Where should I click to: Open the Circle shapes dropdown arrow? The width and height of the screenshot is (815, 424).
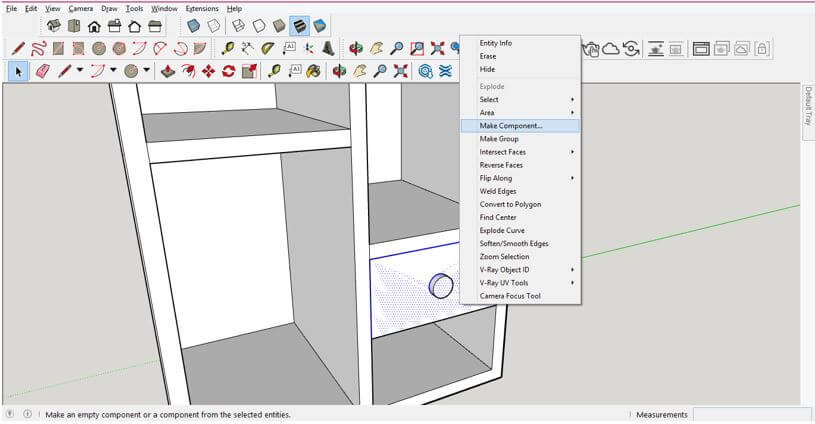pos(147,70)
